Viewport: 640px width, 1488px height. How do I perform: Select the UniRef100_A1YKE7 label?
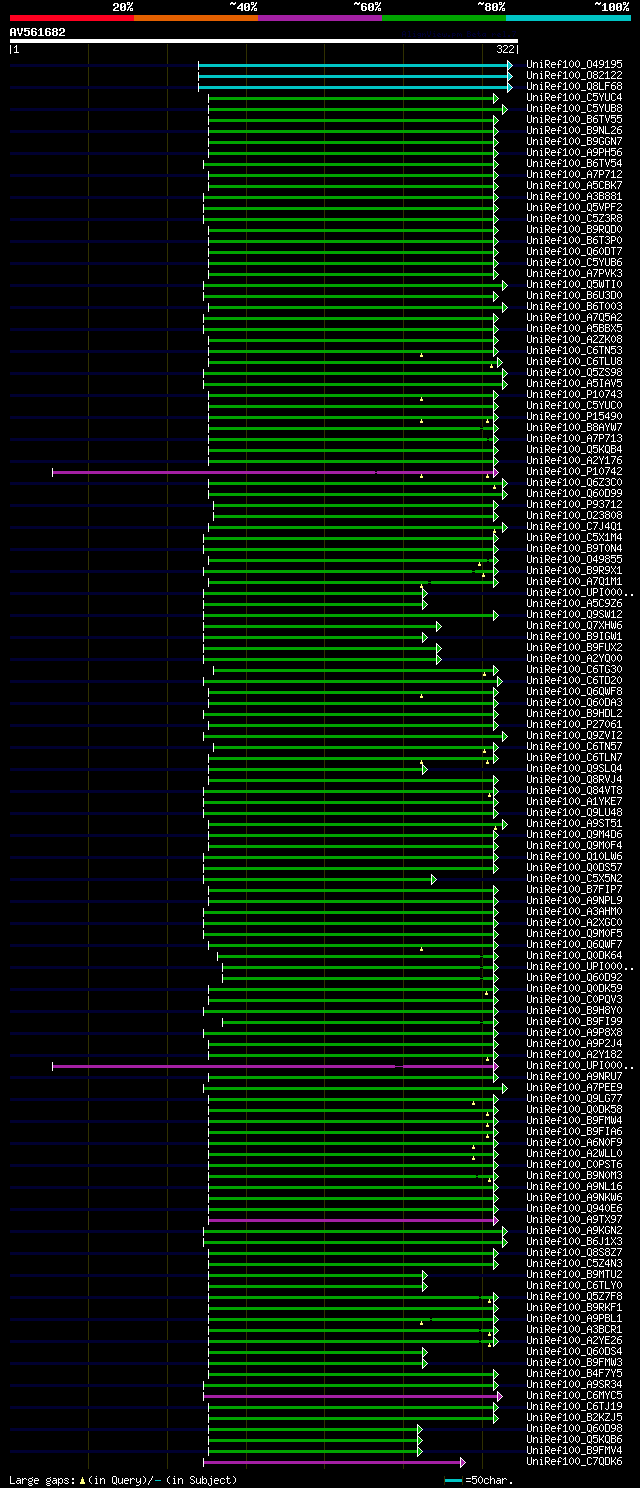point(575,801)
